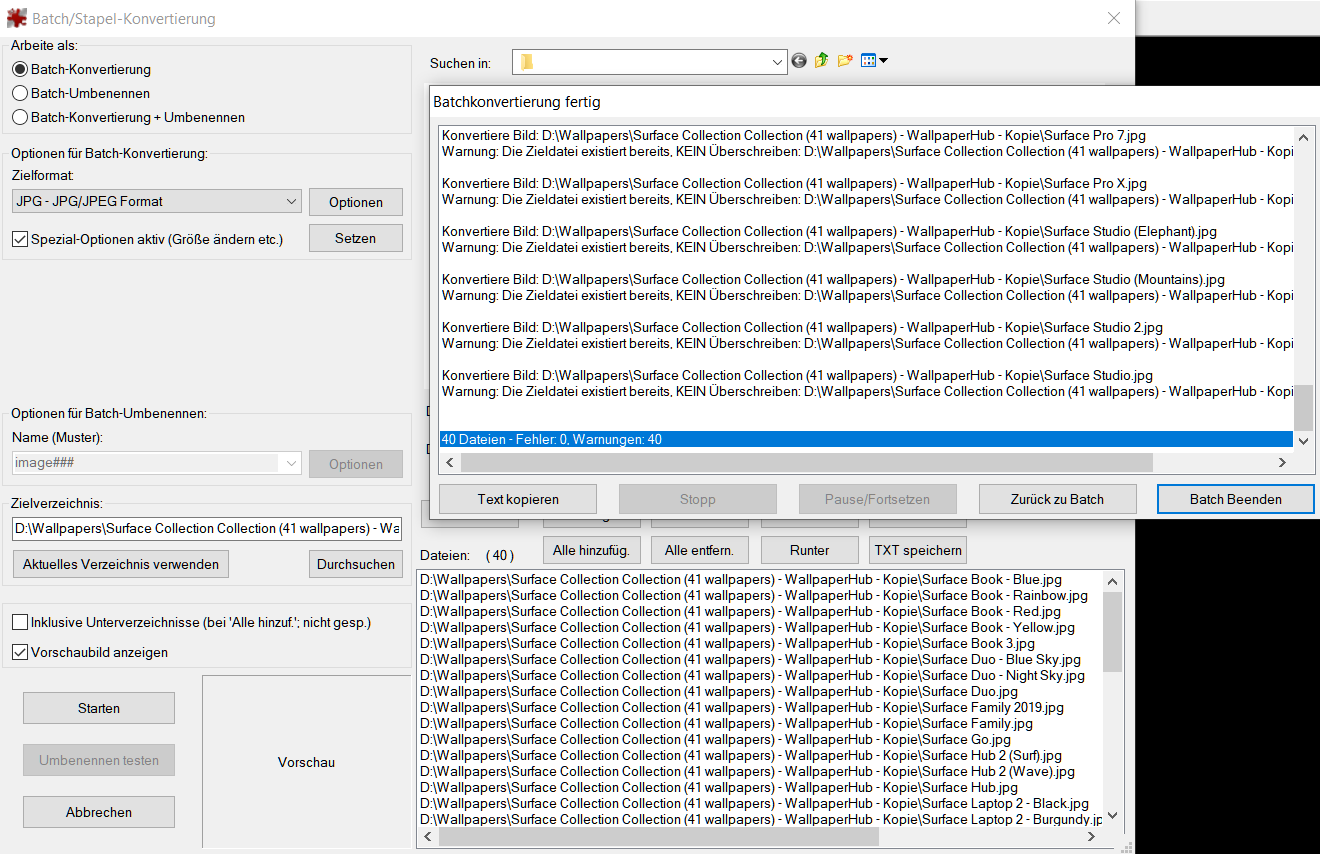Click the Pause/Fortsetzen button
The image size is (1320, 854).
(x=878, y=499)
